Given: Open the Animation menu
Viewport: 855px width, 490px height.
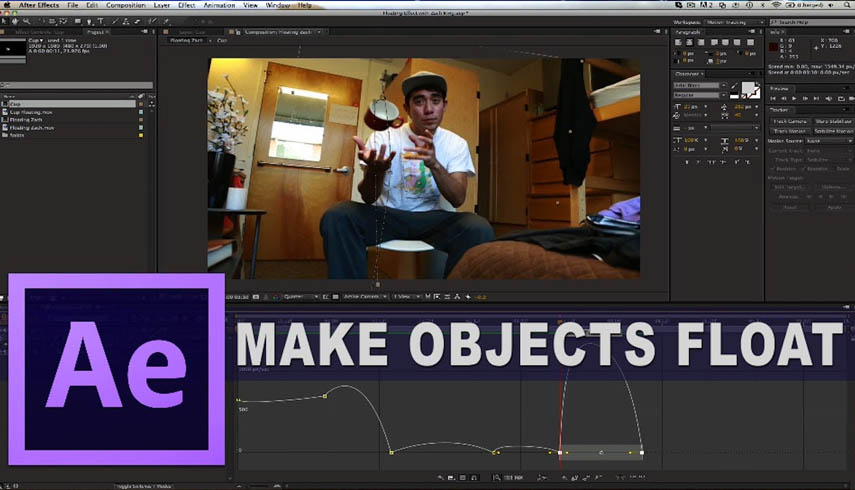Looking at the screenshot, I should click(x=219, y=6).
